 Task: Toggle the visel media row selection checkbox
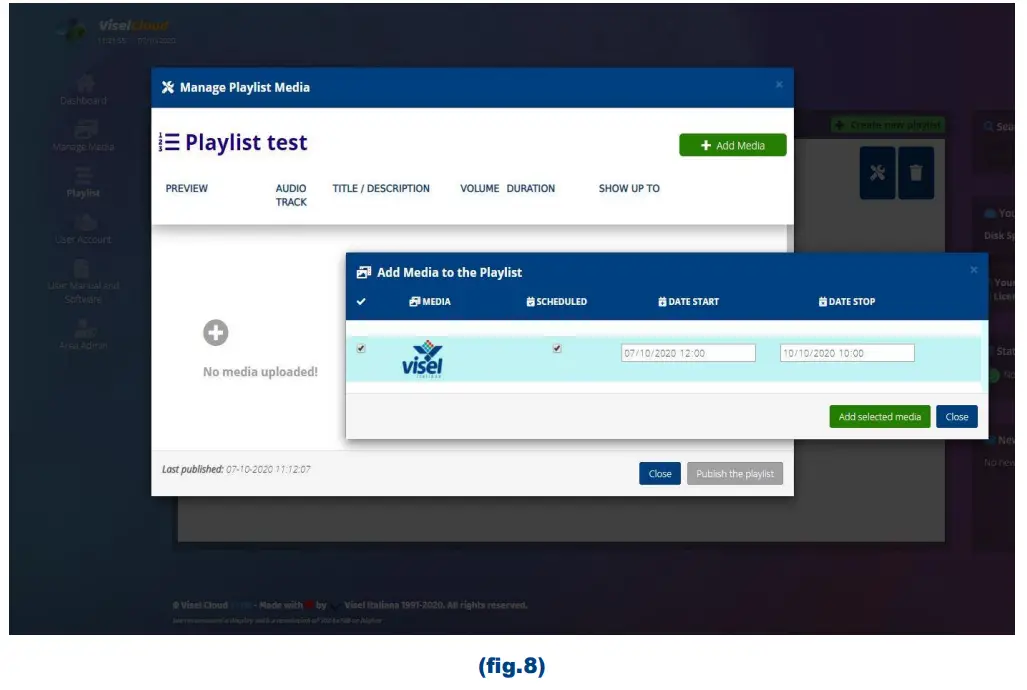coord(361,349)
